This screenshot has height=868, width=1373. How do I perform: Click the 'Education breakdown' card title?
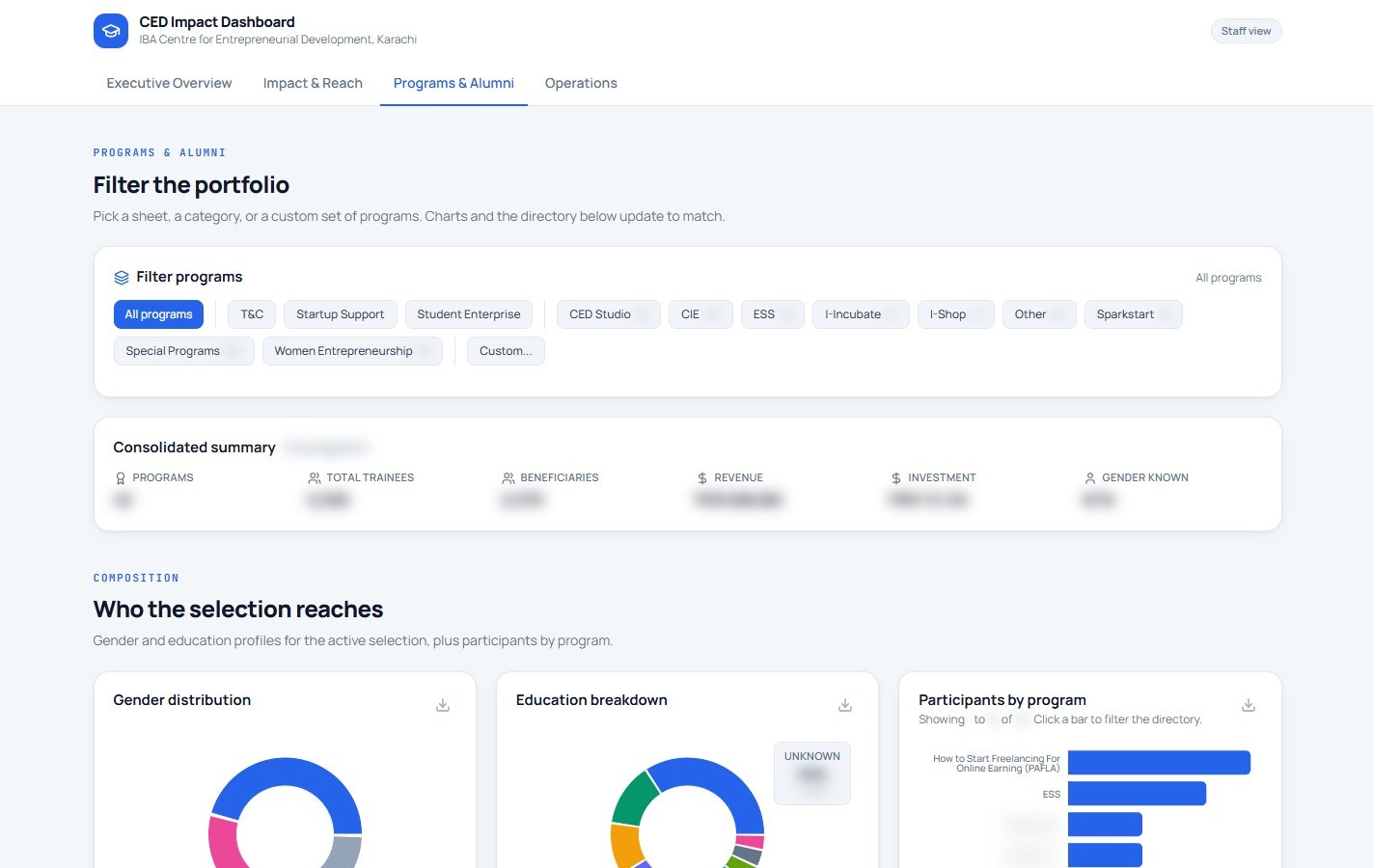click(x=591, y=700)
